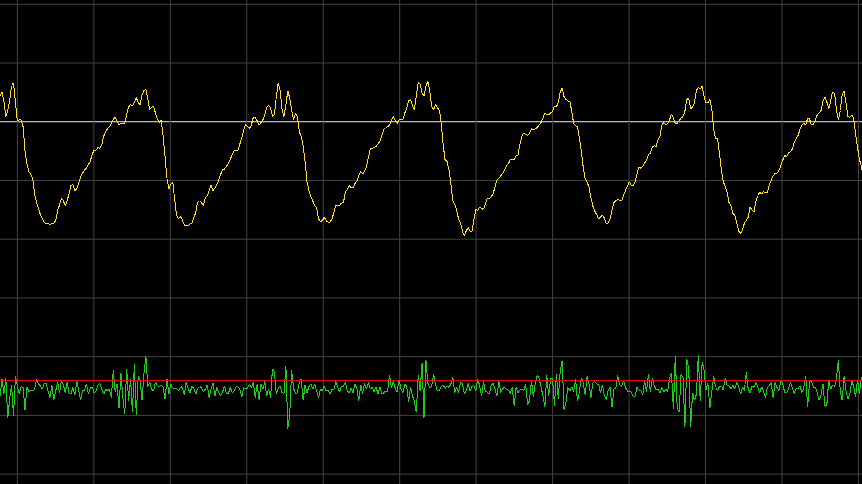
Task: Click the rightmost large green signal burst
Action: [x=688, y=390]
